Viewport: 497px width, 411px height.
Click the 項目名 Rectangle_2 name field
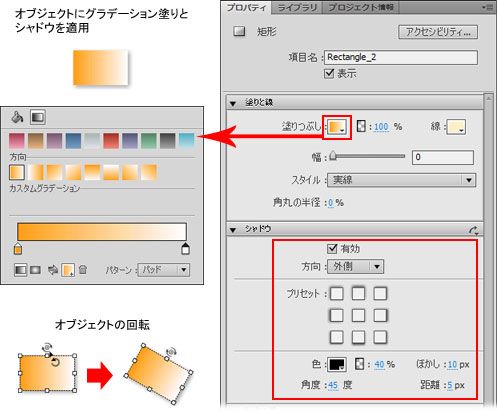[401, 57]
